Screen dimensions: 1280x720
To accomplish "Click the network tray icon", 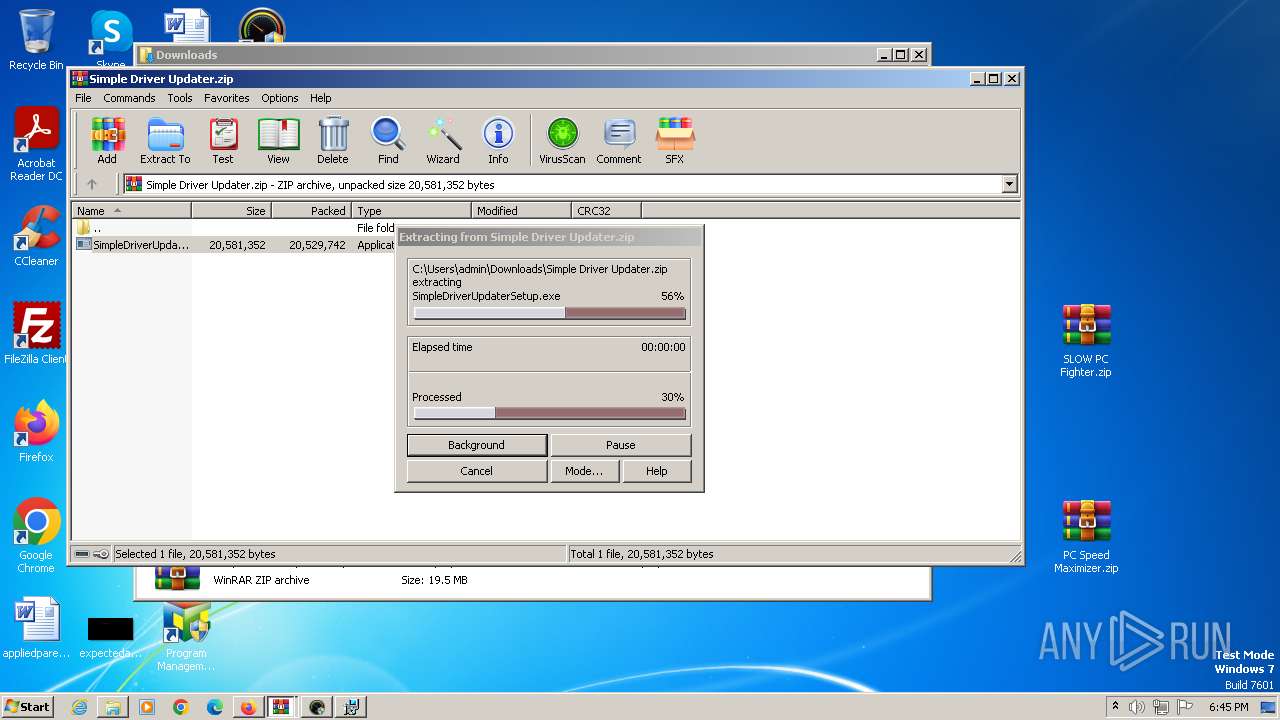I will [1161, 707].
